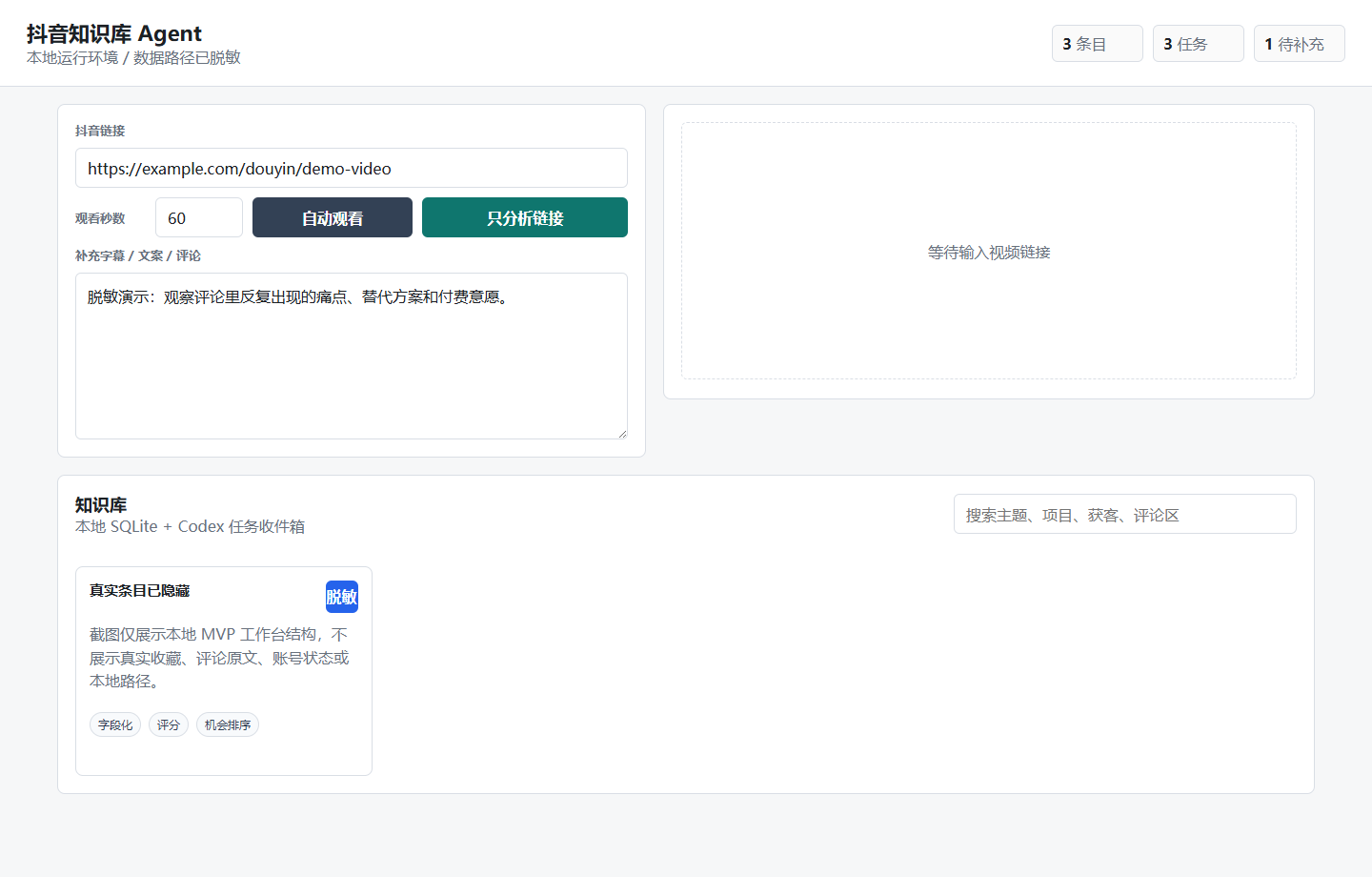Viewport: 1372px width, 877px height.
Task: Open the 3 任务 stat badge
Action: (x=1198, y=44)
